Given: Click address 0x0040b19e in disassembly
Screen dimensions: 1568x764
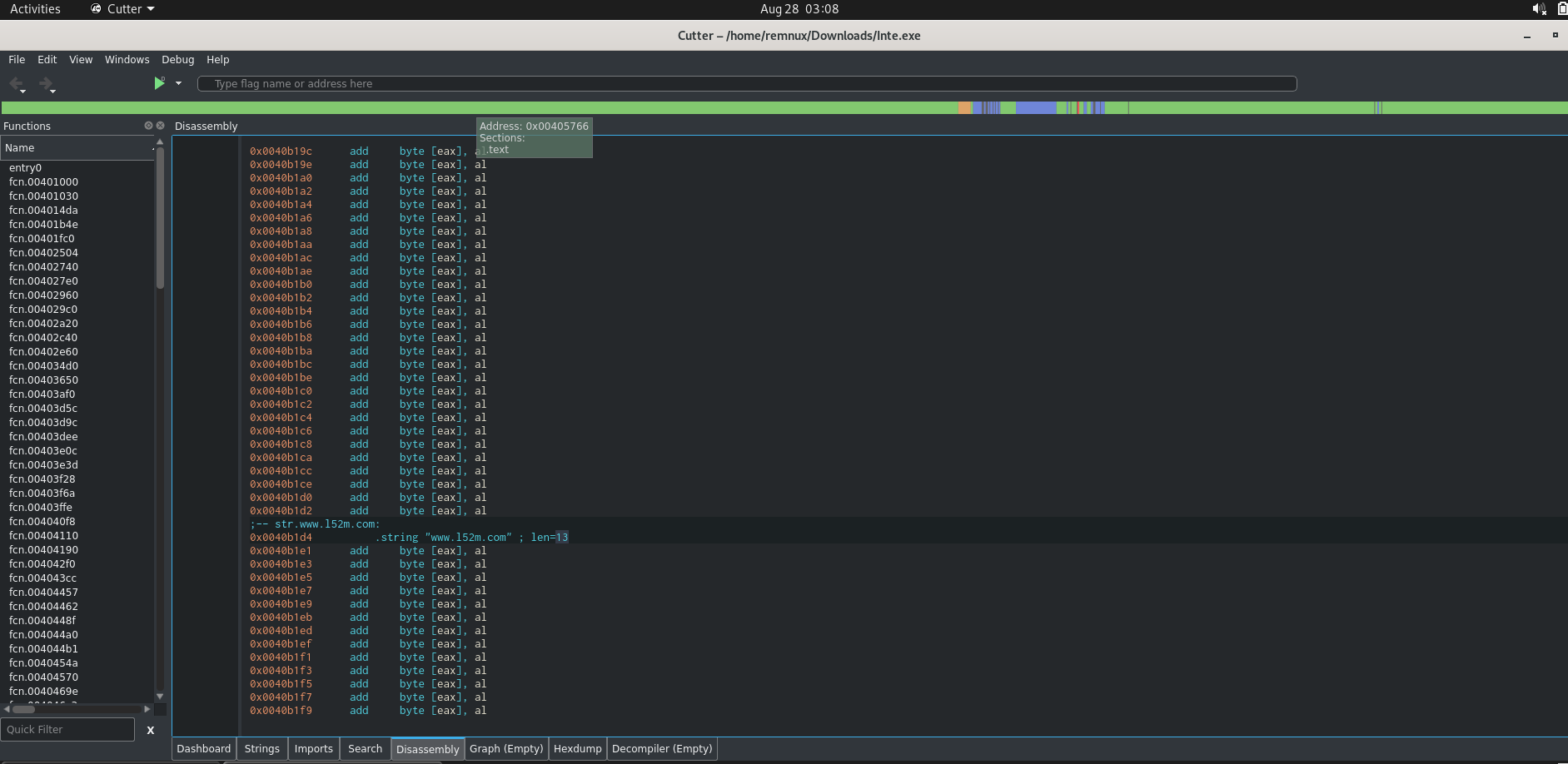Looking at the screenshot, I should (x=281, y=165).
